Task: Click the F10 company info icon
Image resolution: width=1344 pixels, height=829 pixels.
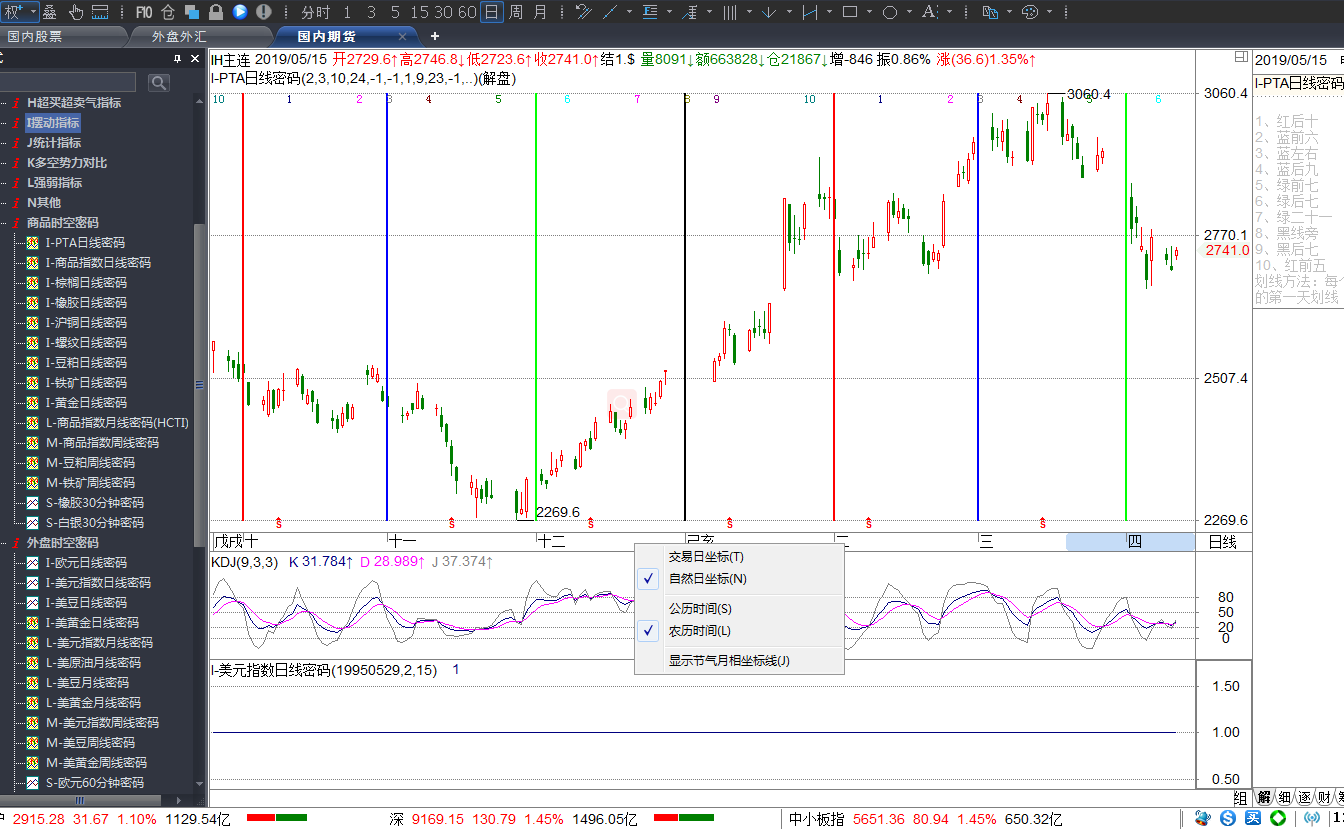Action: pyautogui.click(x=143, y=12)
